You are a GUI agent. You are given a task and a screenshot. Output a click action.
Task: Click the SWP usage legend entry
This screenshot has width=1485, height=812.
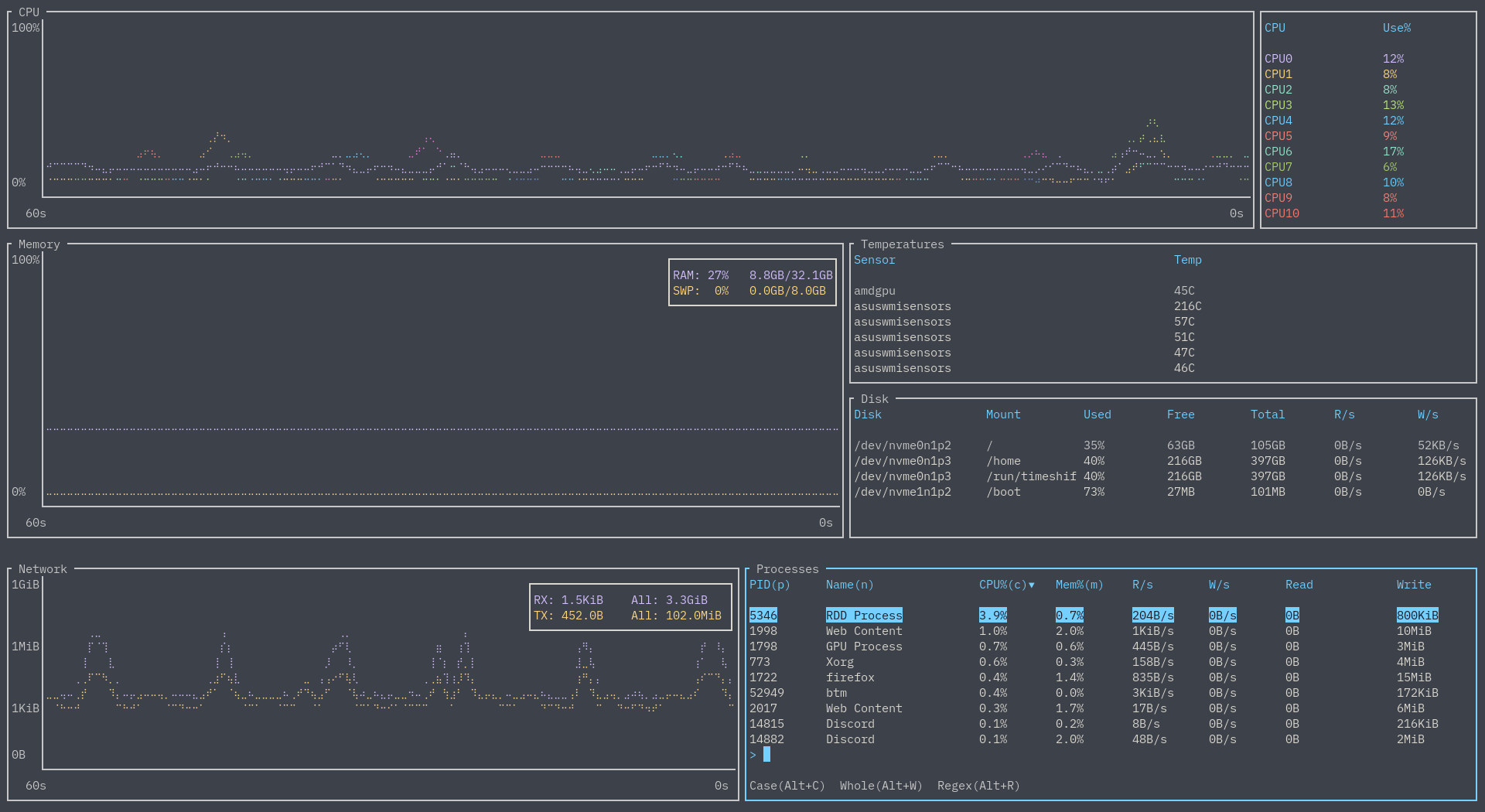(749, 291)
